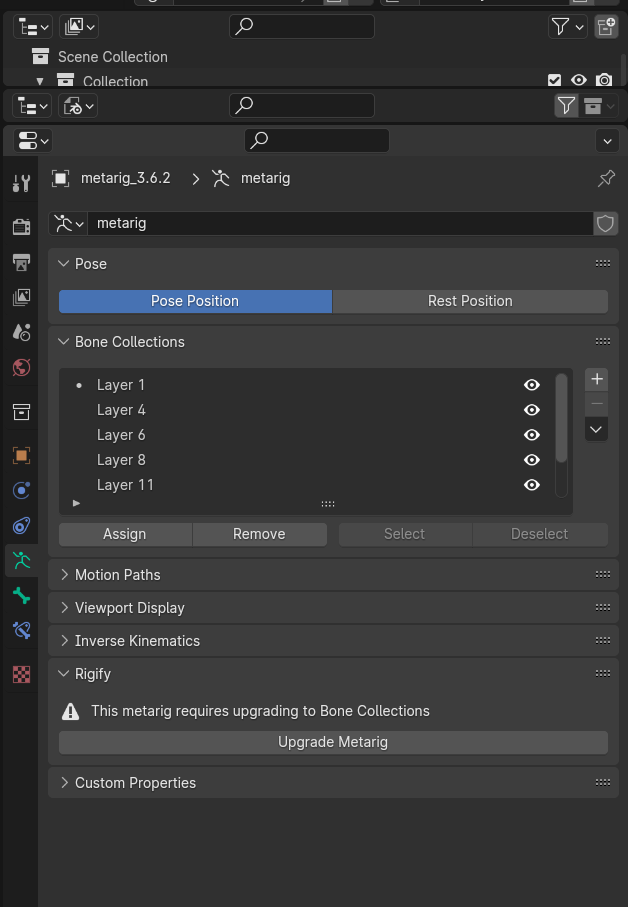Open the bone collection specials dropdown arrow
The width and height of the screenshot is (628, 907).
point(597,429)
